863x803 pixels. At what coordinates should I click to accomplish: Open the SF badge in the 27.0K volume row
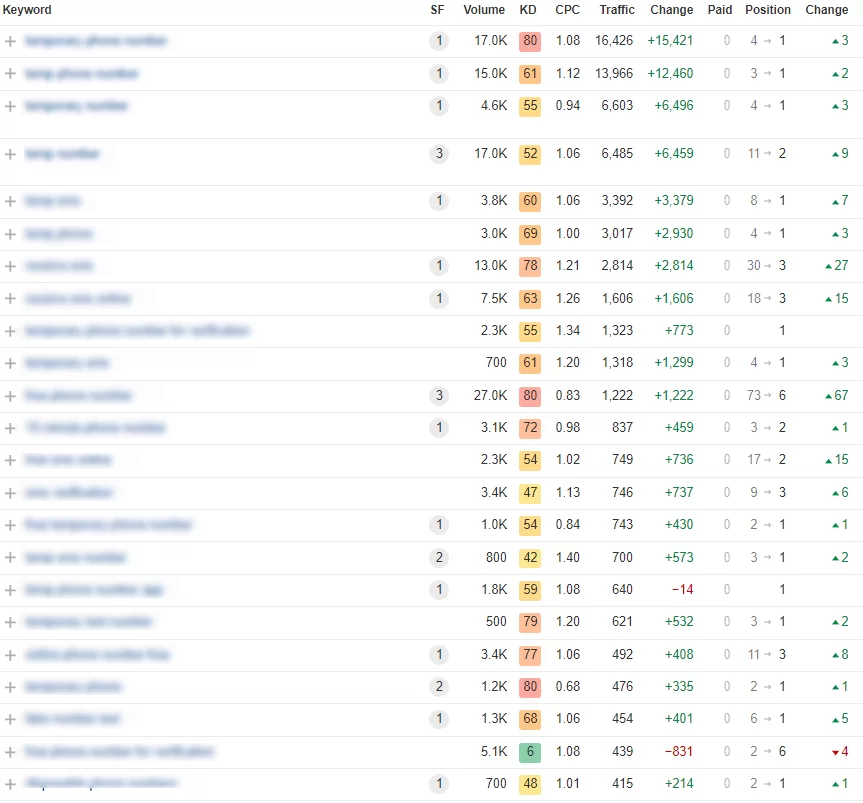tap(438, 396)
